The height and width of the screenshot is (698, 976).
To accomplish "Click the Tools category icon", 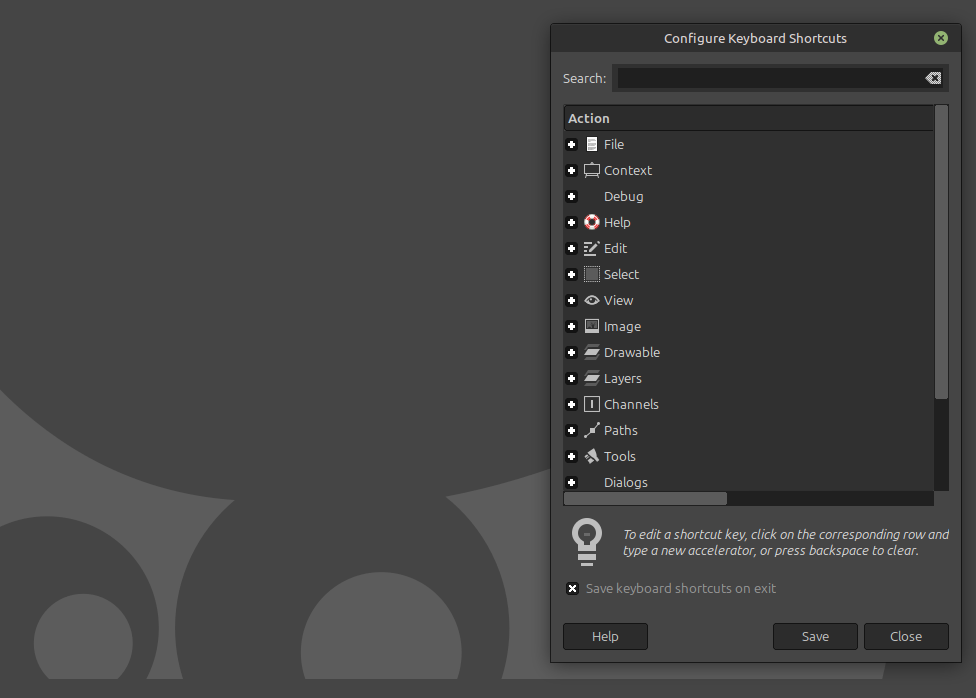I will 591,456.
